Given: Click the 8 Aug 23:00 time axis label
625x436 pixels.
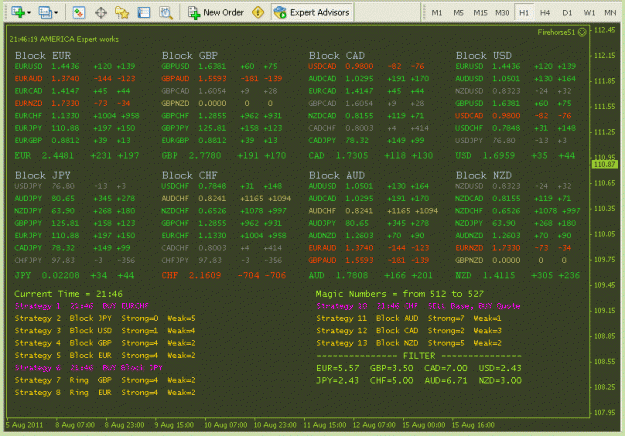Looking at the screenshot, I should click(124, 425).
